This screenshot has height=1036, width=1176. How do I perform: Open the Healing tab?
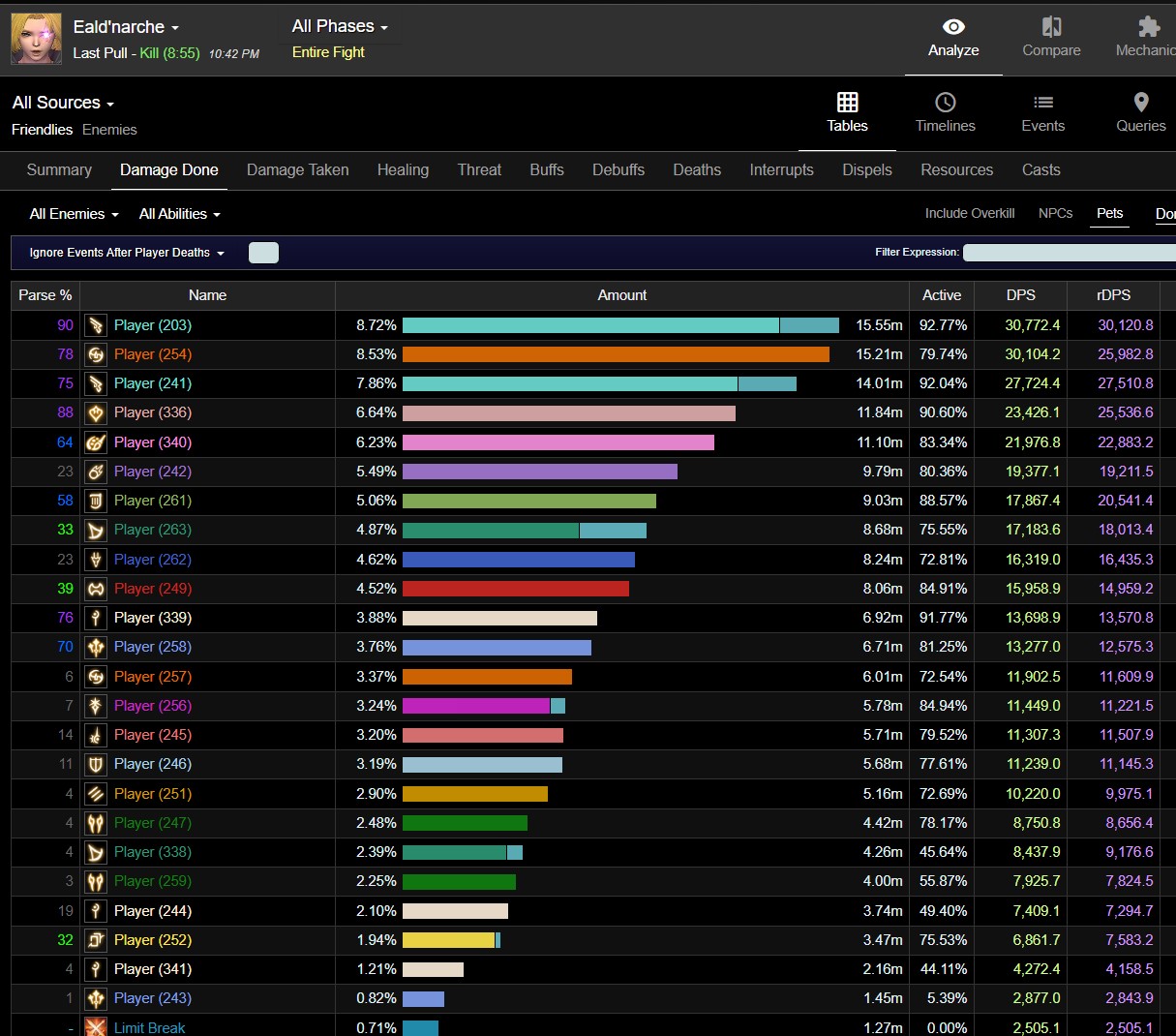(403, 169)
